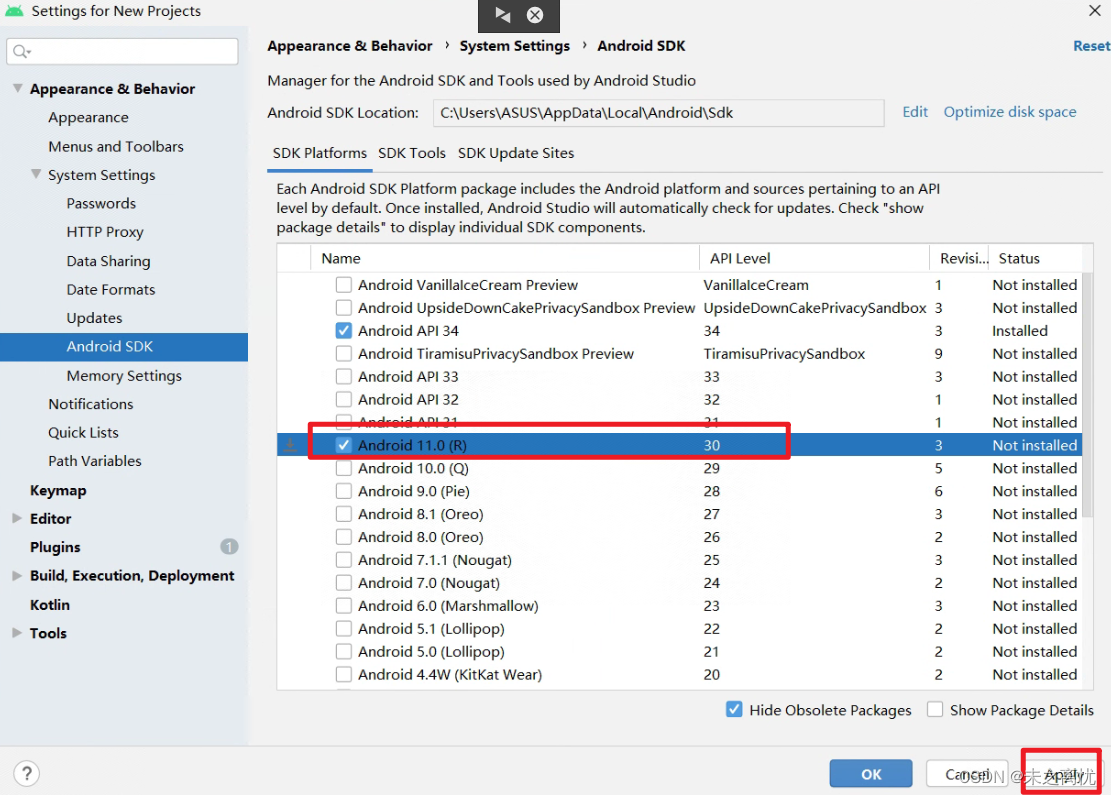Check Android 8.1 (Oreo) checkbox
This screenshot has height=795, width=1111.
tap(344, 514)
